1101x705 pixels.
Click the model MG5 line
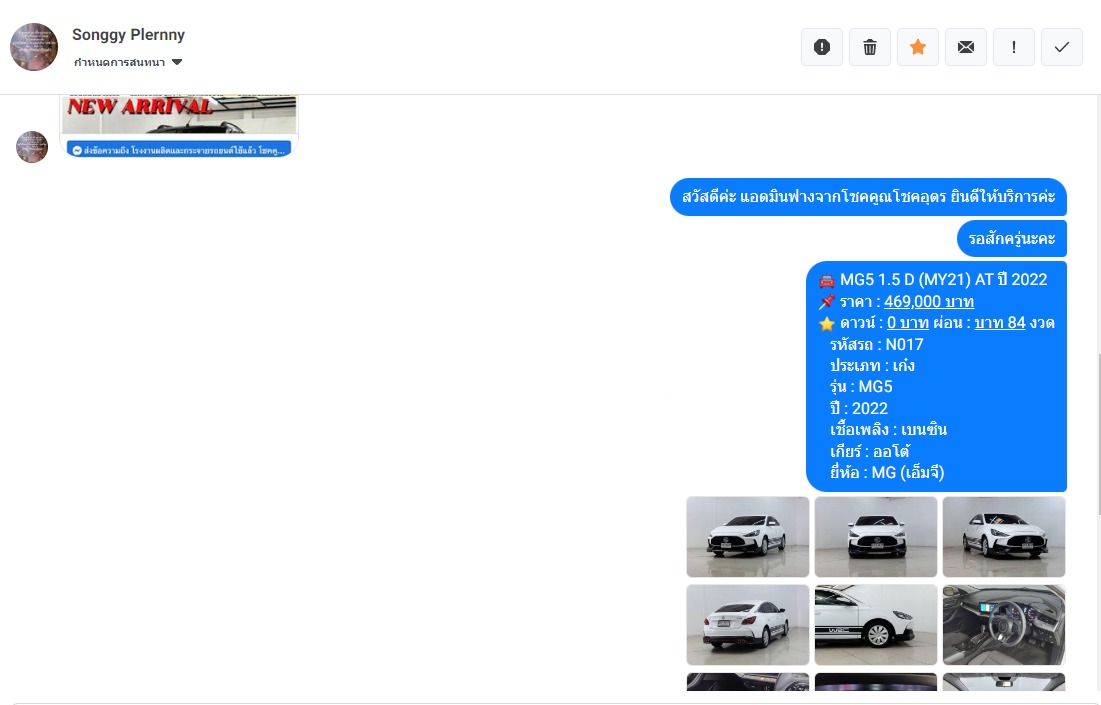[861, 387]
